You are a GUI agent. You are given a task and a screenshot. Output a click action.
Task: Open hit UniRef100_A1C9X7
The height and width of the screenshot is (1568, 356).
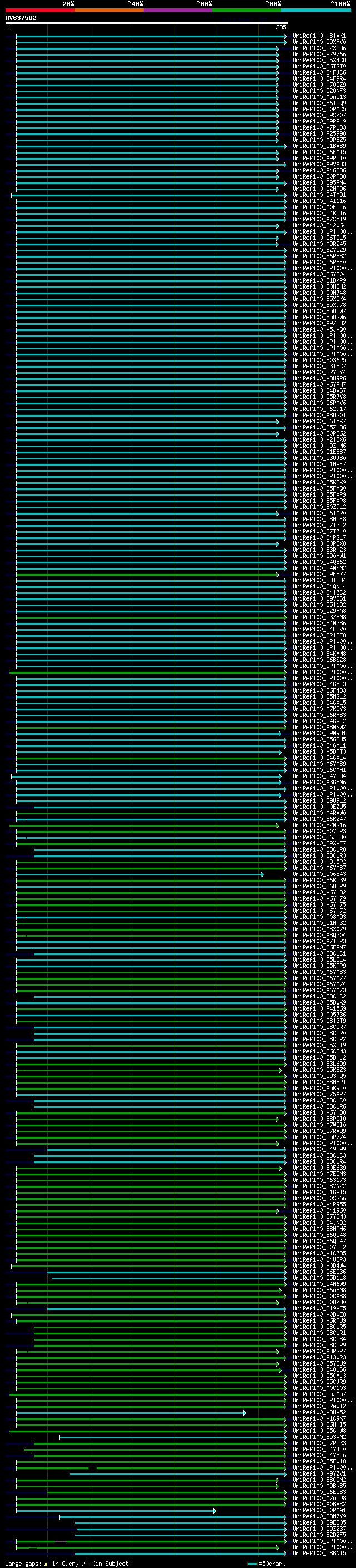tap(319, 1419)
